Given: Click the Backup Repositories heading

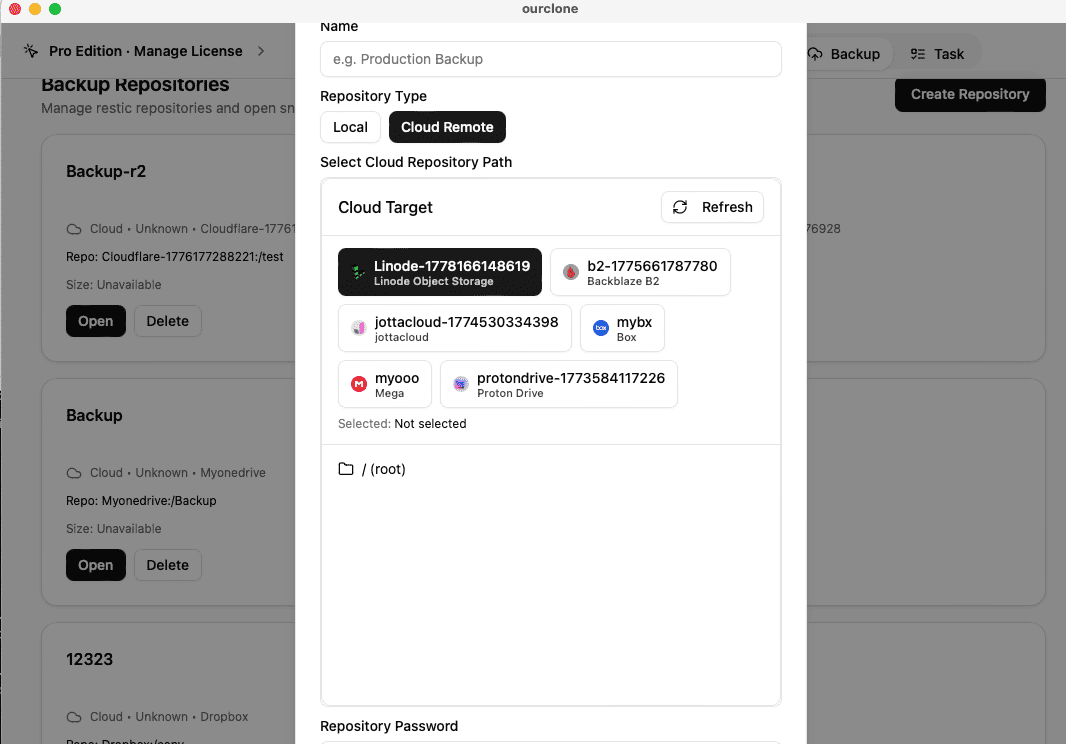Looking at the screenshot, I should tap(135, 85).
